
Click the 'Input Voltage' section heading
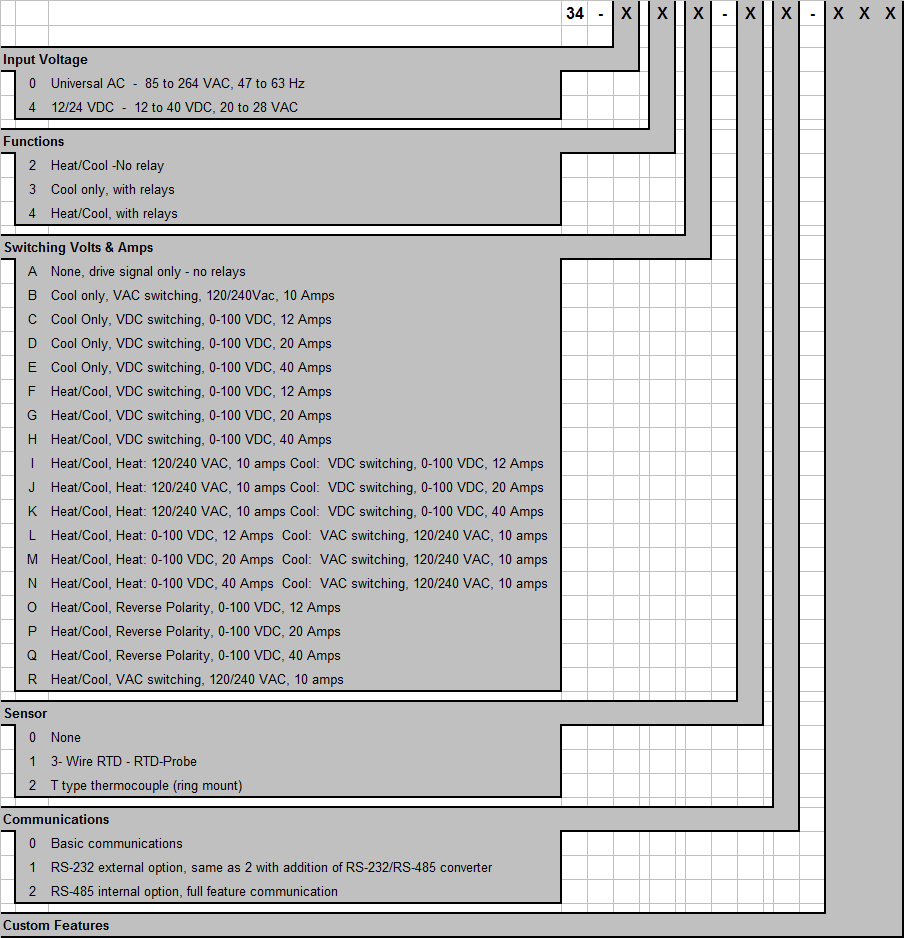(x=45, y=59)
